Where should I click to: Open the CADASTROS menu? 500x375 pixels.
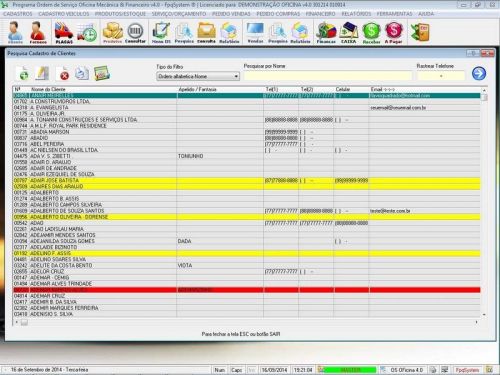[18, 14]
